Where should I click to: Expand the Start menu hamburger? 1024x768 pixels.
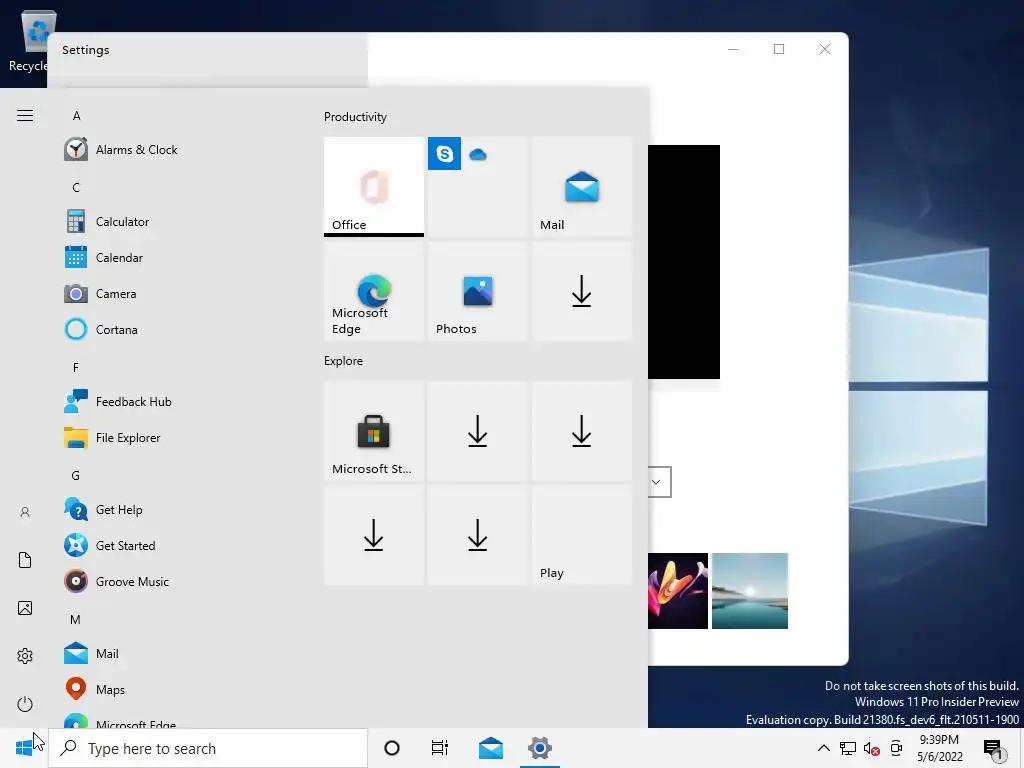[25, 116]
